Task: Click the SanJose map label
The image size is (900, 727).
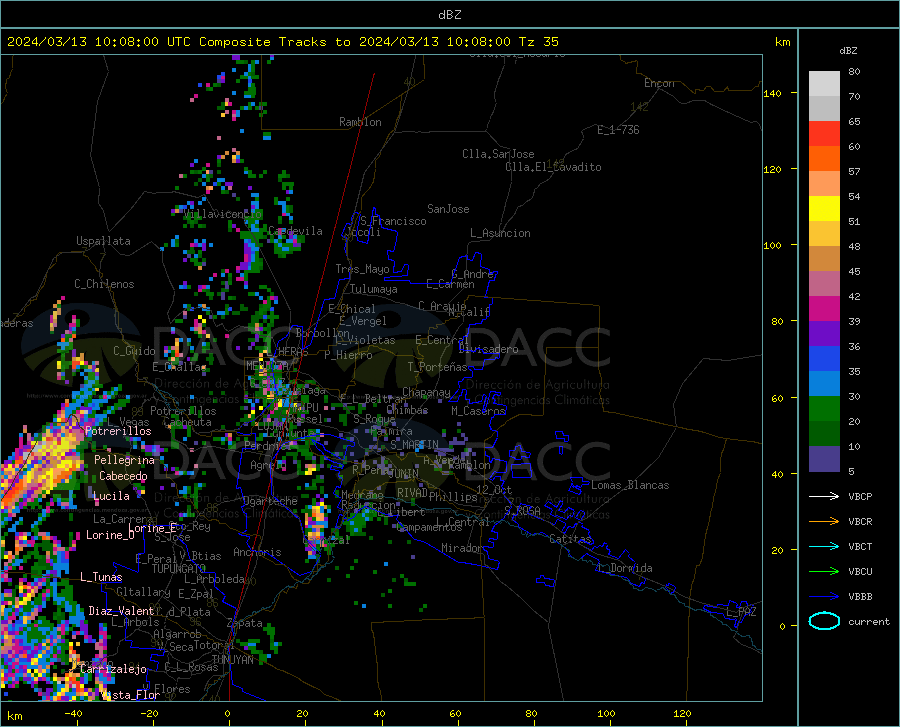Action: pos(448,209)
